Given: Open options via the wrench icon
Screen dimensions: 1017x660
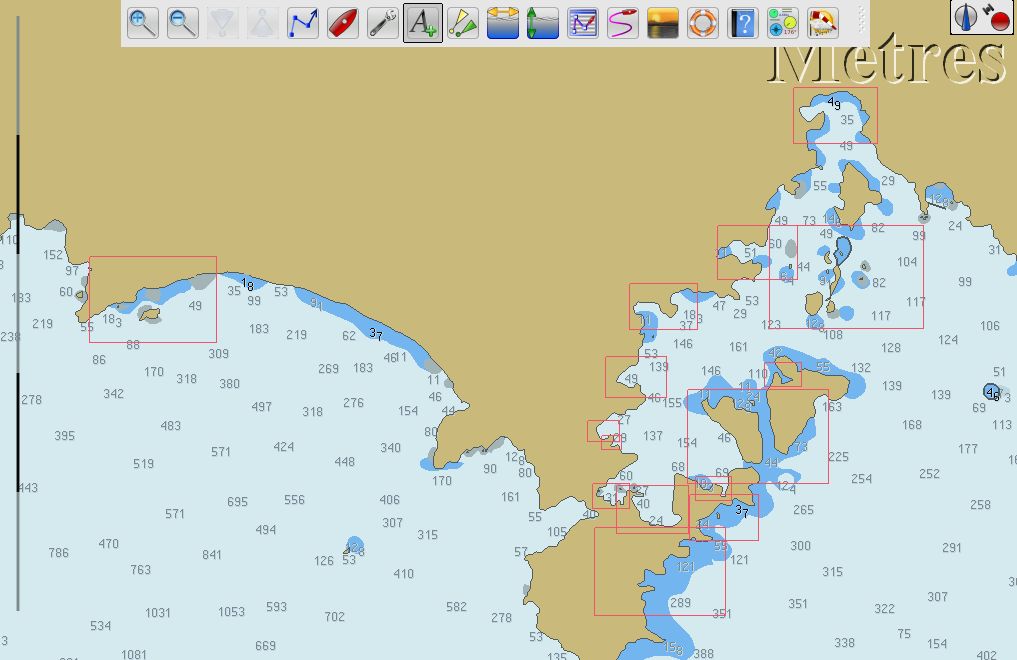Looking at the screenshot, I should [x=383, y=23].
